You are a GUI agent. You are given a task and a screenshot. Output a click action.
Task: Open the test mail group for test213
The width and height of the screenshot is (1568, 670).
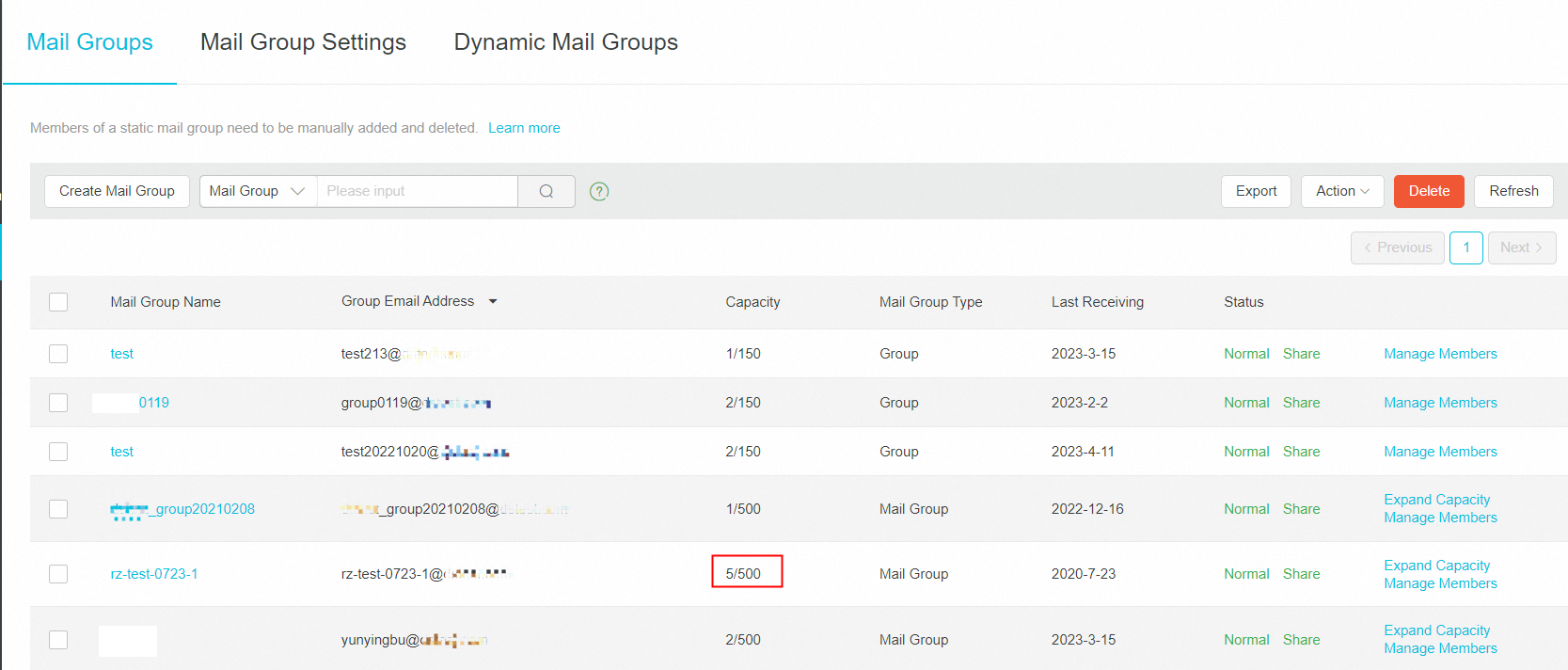click(122, 354)
